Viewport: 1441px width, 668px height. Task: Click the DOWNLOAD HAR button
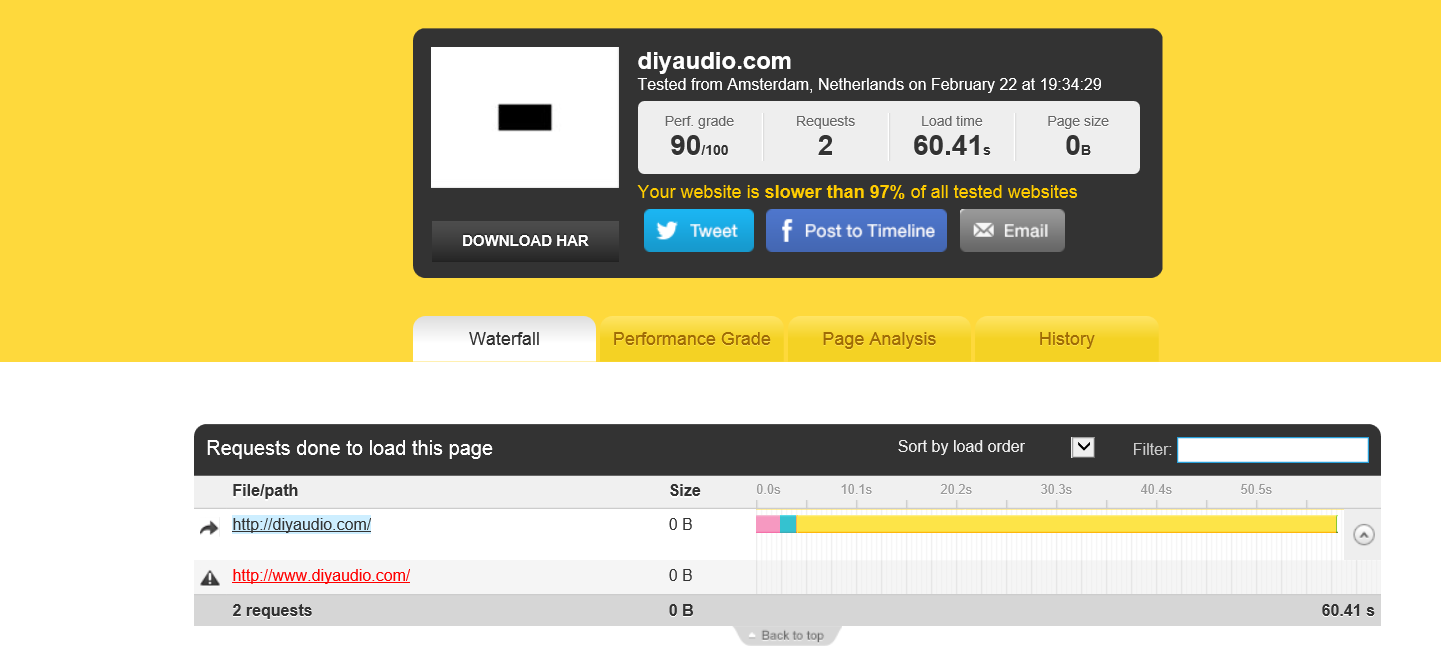click(525, 241)
